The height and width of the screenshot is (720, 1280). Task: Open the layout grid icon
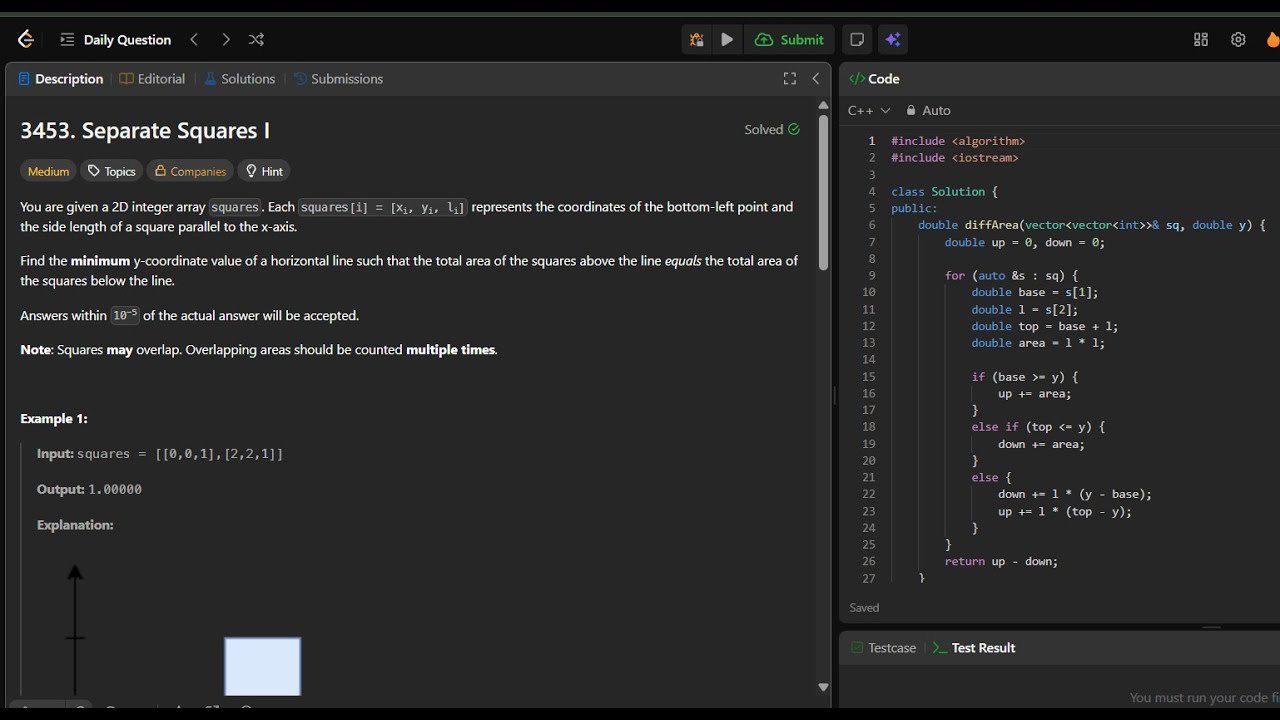tap(1201, 40)
